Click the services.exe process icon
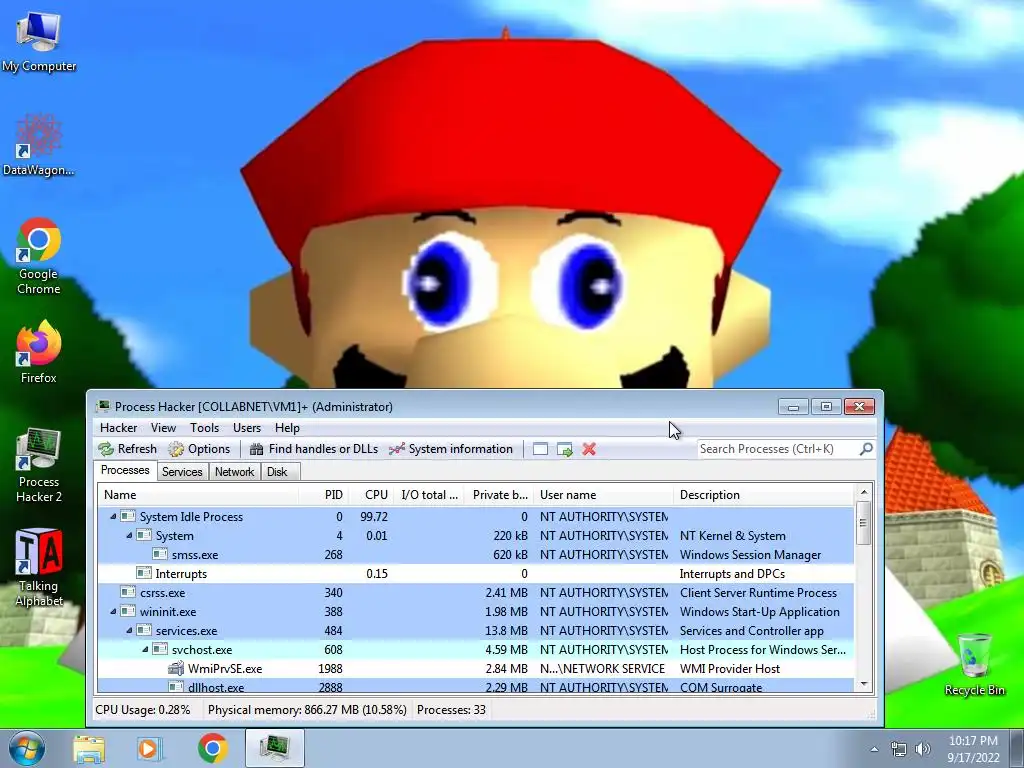Screen dimensions: 1024x768 pyautogui.click(x=144, y=630)
